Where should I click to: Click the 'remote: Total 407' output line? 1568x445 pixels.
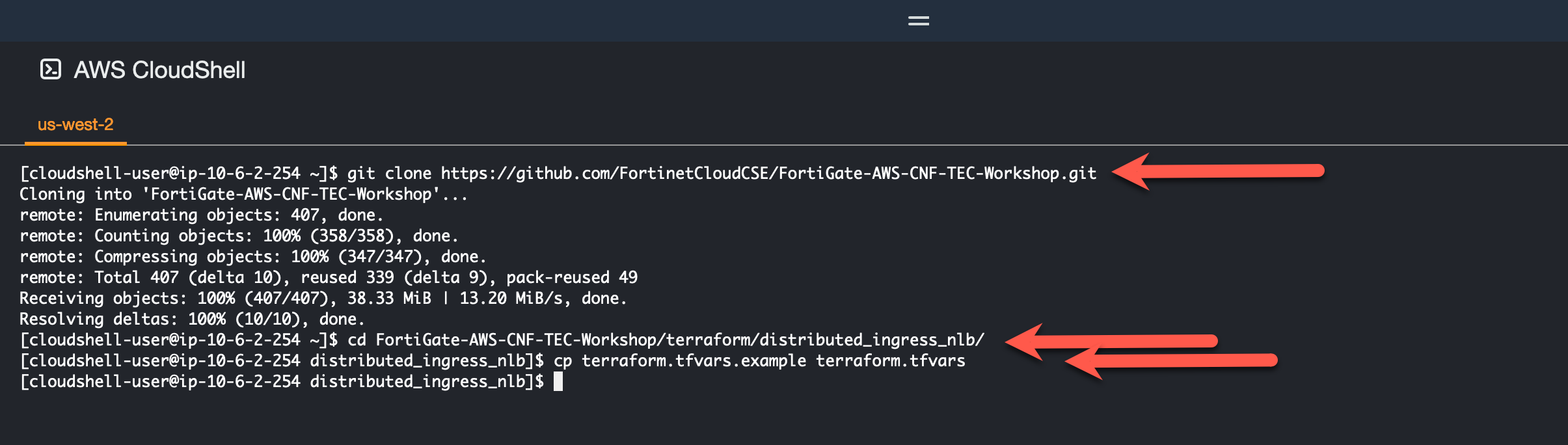click(329, 277)
